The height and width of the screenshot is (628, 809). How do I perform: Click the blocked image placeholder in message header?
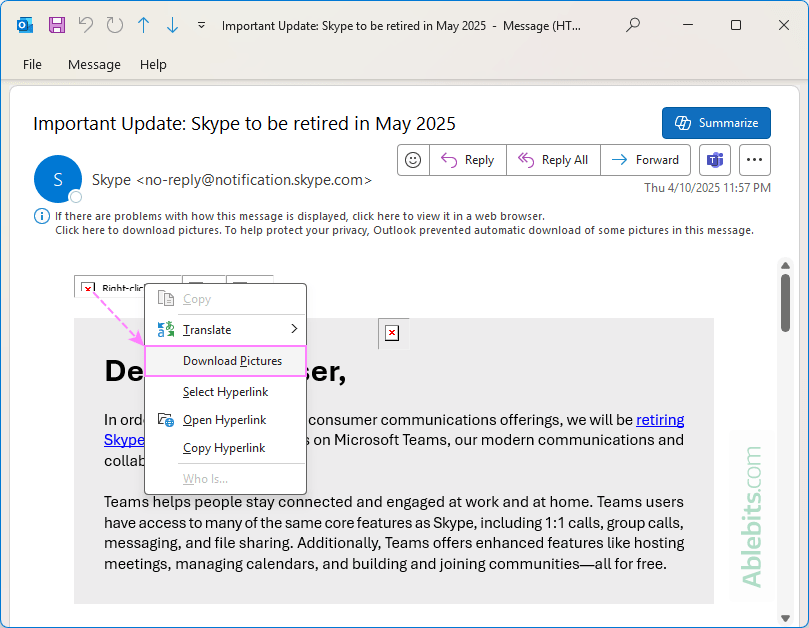(88, 288)
